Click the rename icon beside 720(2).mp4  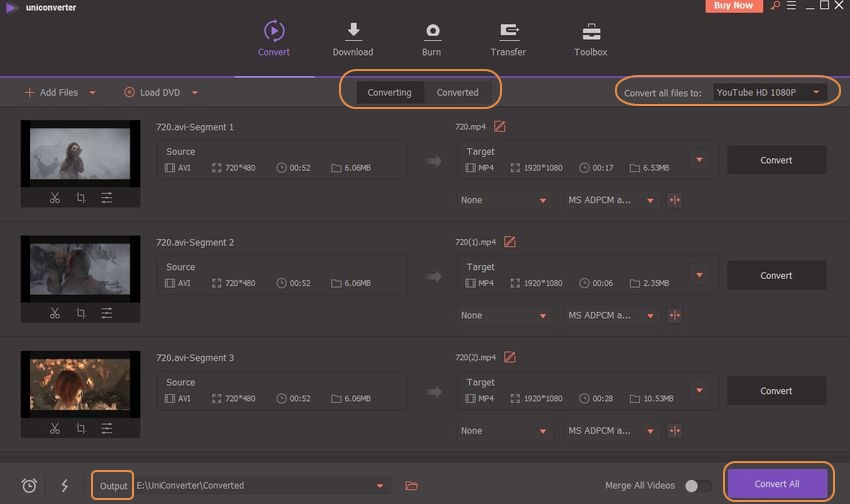point(510,357)
